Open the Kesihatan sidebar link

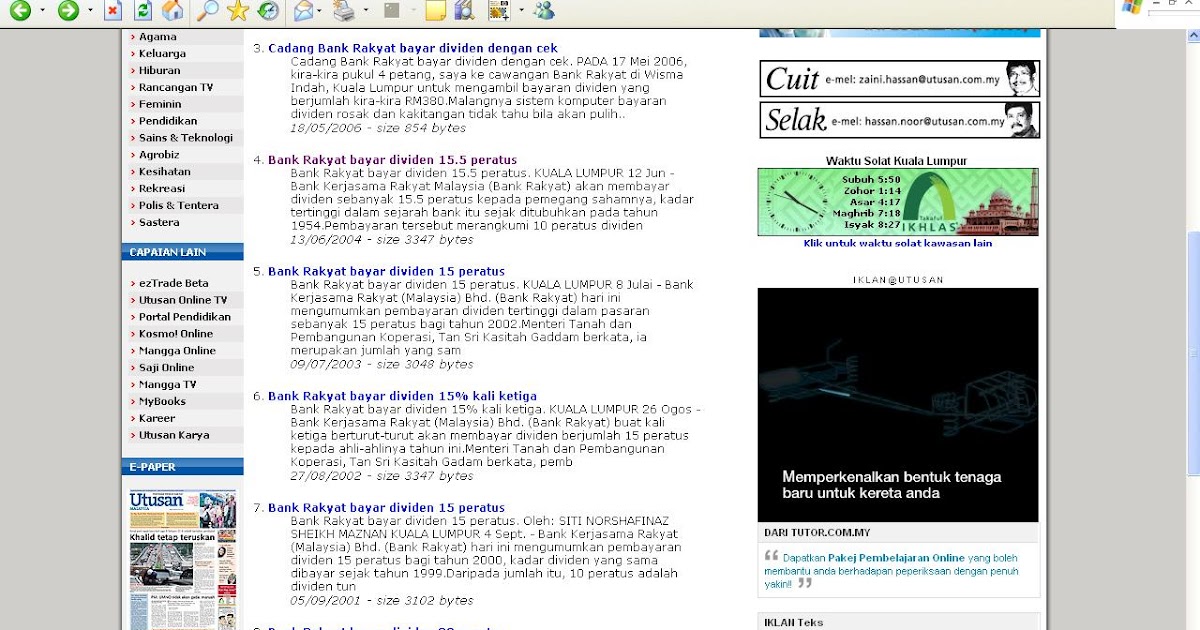[165, 172]
